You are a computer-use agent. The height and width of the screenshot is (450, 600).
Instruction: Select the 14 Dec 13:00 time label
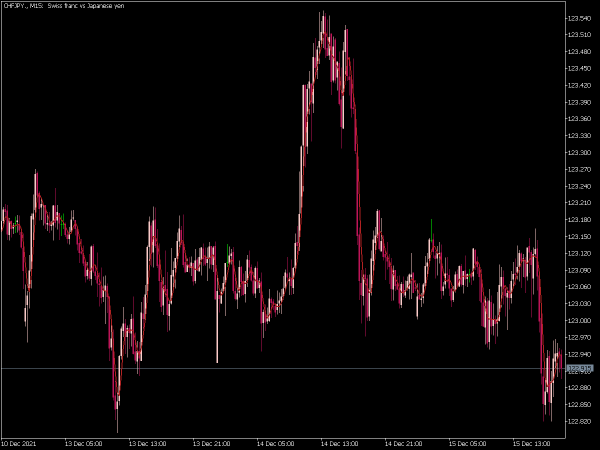(x=339, y=444)
